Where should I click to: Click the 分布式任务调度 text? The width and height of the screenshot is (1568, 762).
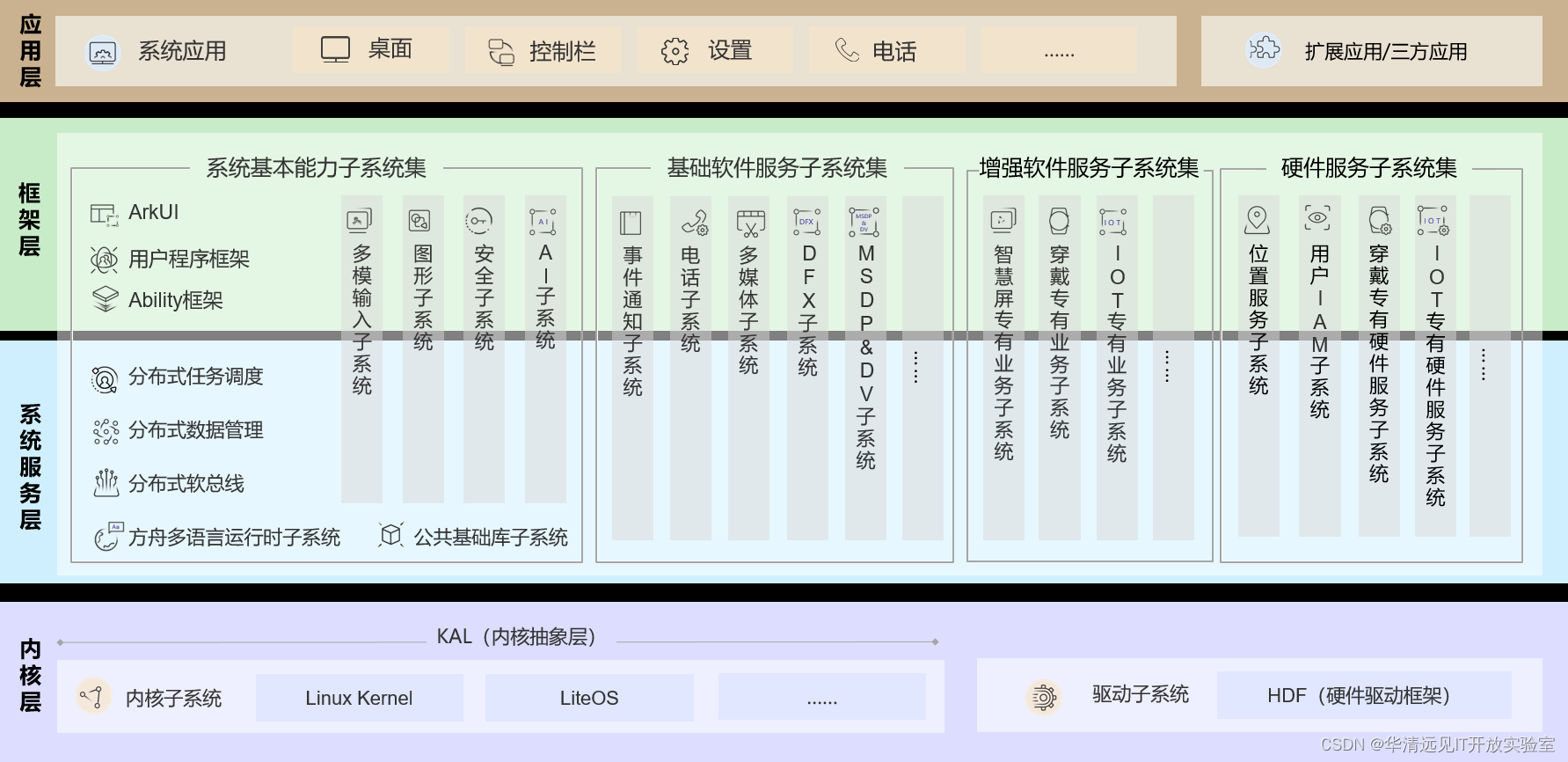(x=196, y=377)
